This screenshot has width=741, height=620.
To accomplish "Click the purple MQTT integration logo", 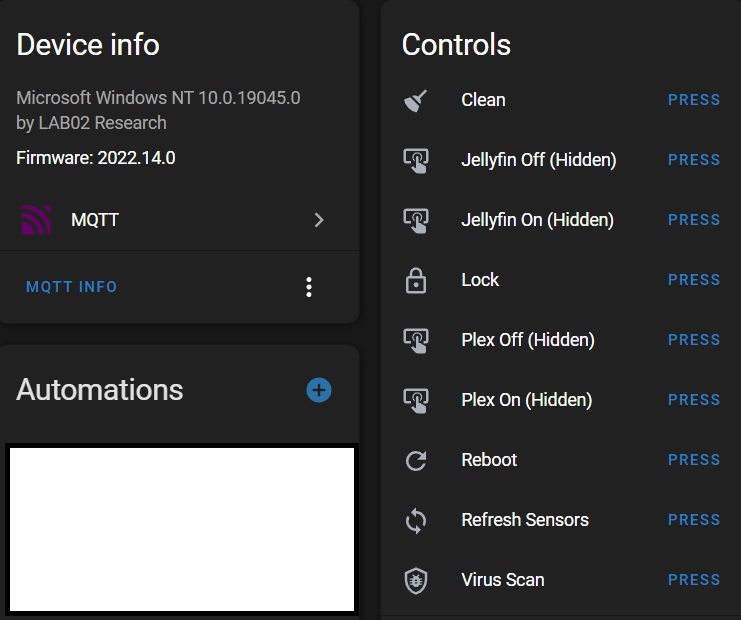I will [x=36, y=220].
